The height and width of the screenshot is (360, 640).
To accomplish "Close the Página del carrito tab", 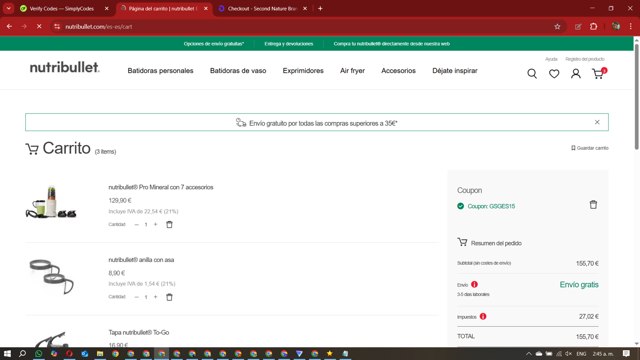I will pos(206,9).
